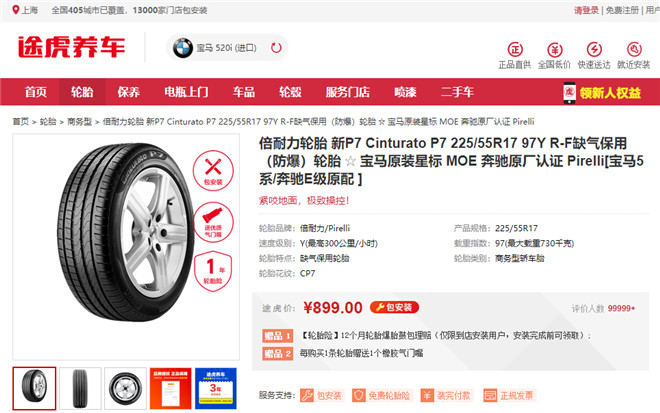The width and height of the screenshot is (660, 413).
Task: Click the orange 包安装 tag beside price
Action: coord(394,307)
